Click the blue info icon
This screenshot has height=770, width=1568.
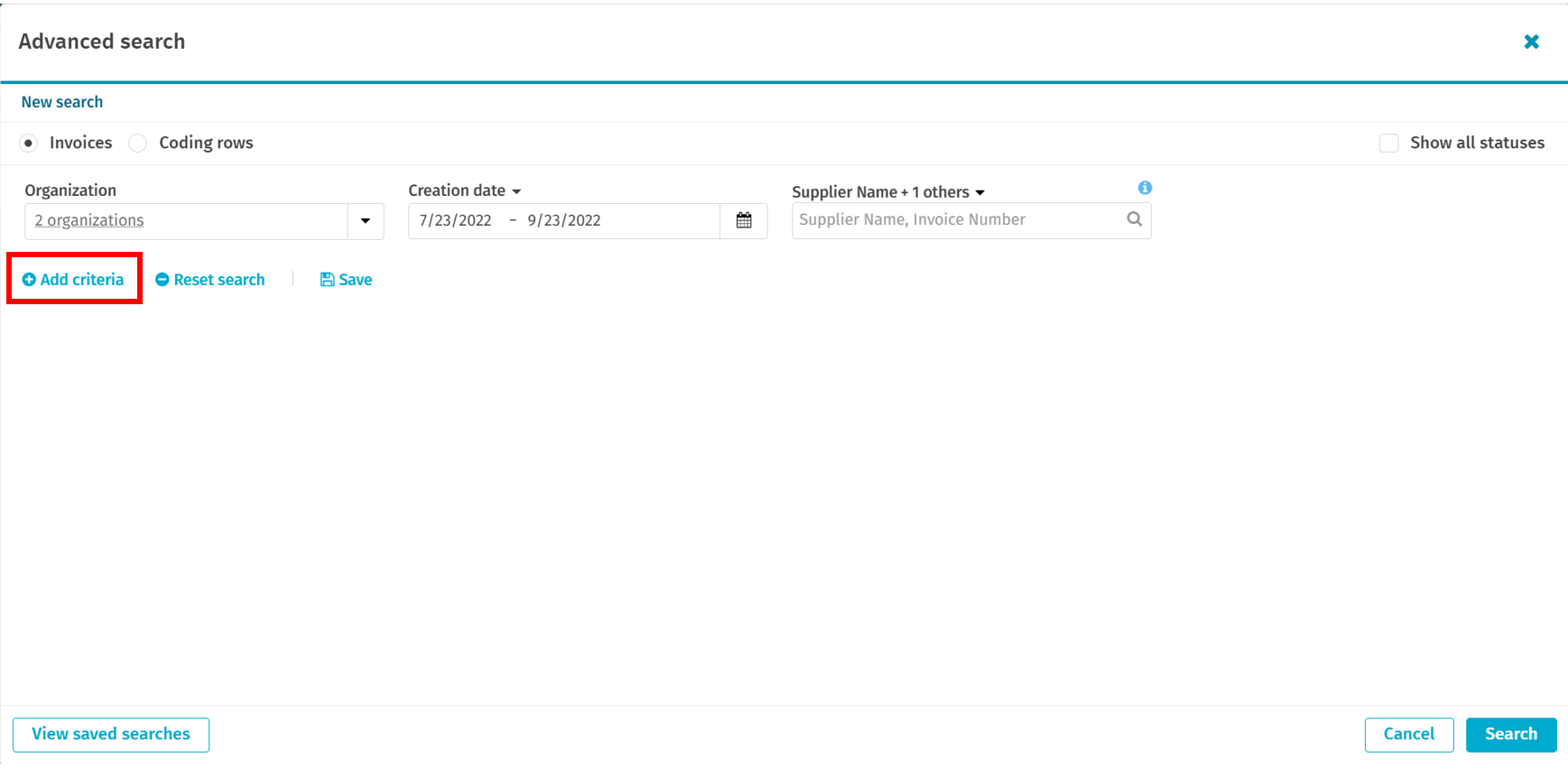1145,188
